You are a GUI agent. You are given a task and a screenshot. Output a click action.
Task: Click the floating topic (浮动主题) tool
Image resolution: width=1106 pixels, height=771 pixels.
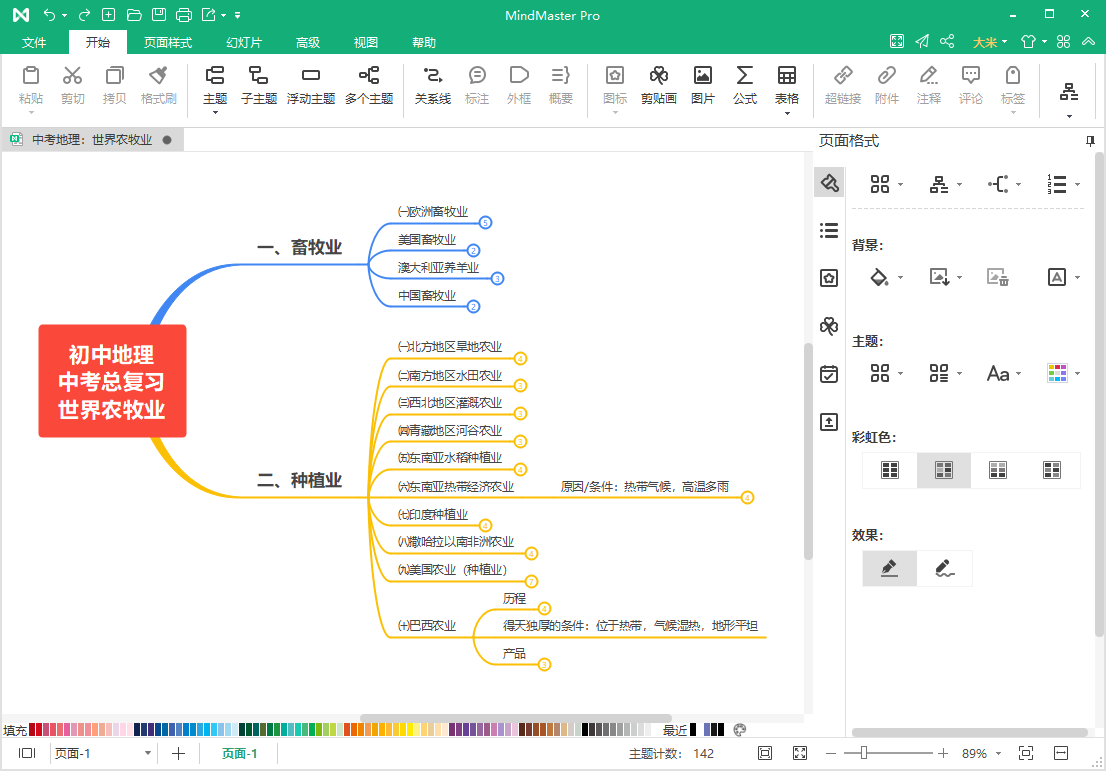[310, 85]
